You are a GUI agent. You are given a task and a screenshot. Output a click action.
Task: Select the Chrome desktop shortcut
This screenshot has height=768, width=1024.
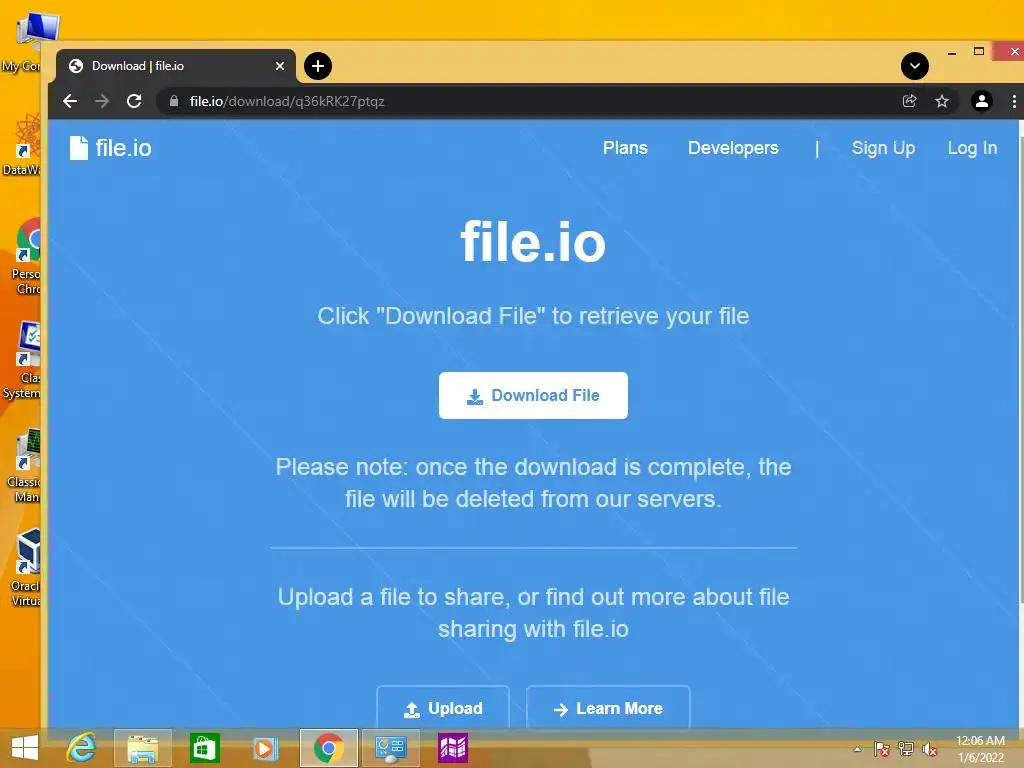coord(24,257)
